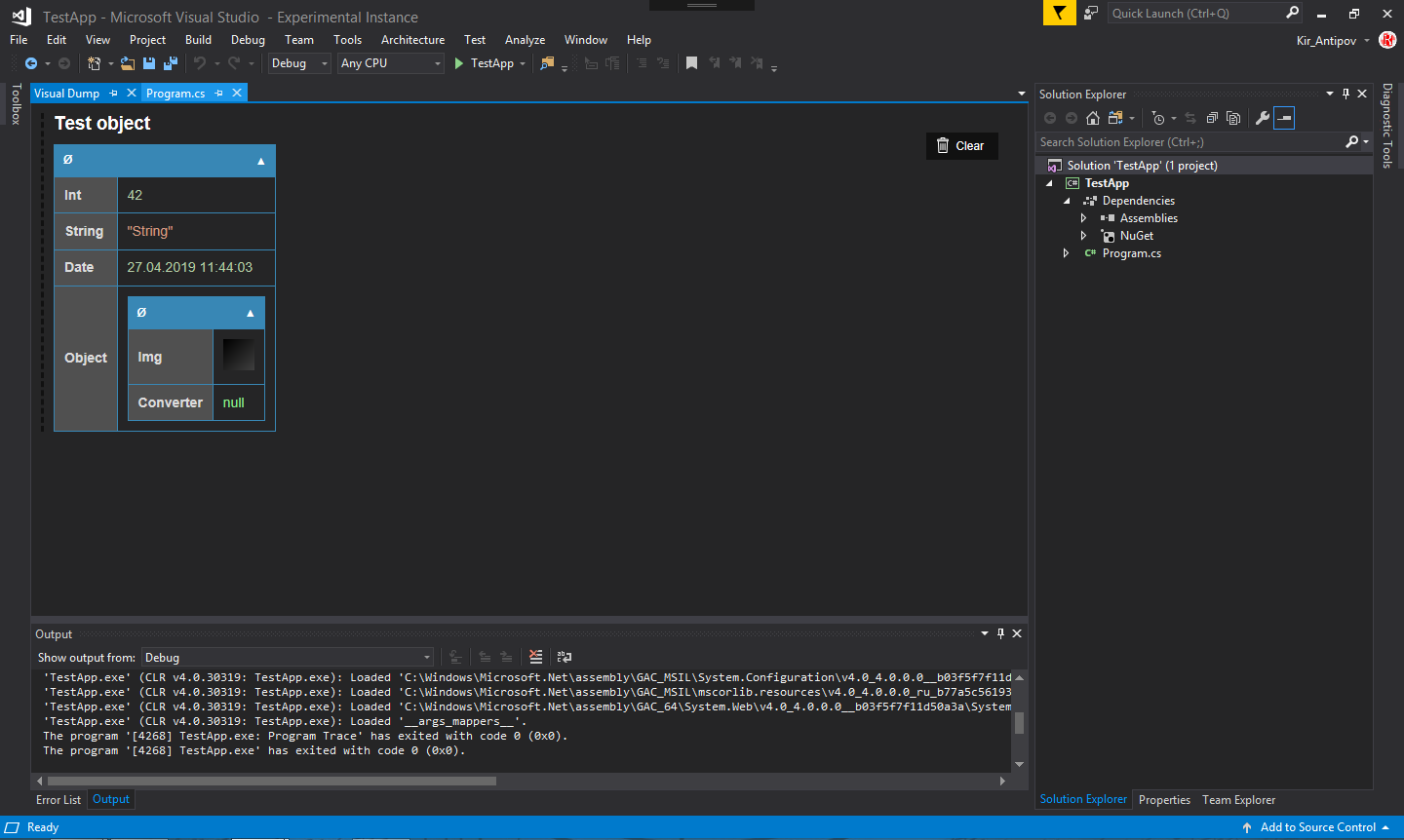Viewport: 1404px width, 840px height.
Task: Select Solution 'TestApp' (1 project) root node
Action: (1204, 166)
